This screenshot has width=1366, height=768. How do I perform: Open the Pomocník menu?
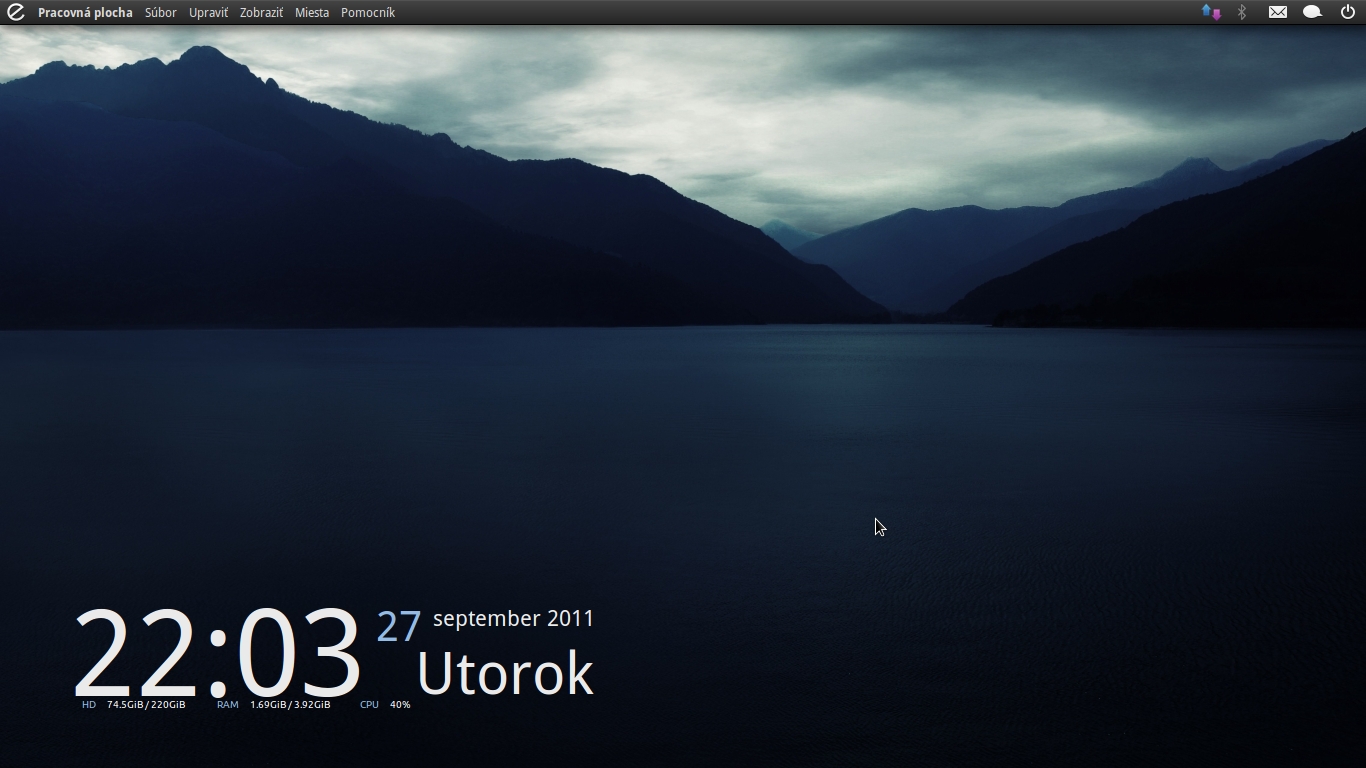(368, 12)
